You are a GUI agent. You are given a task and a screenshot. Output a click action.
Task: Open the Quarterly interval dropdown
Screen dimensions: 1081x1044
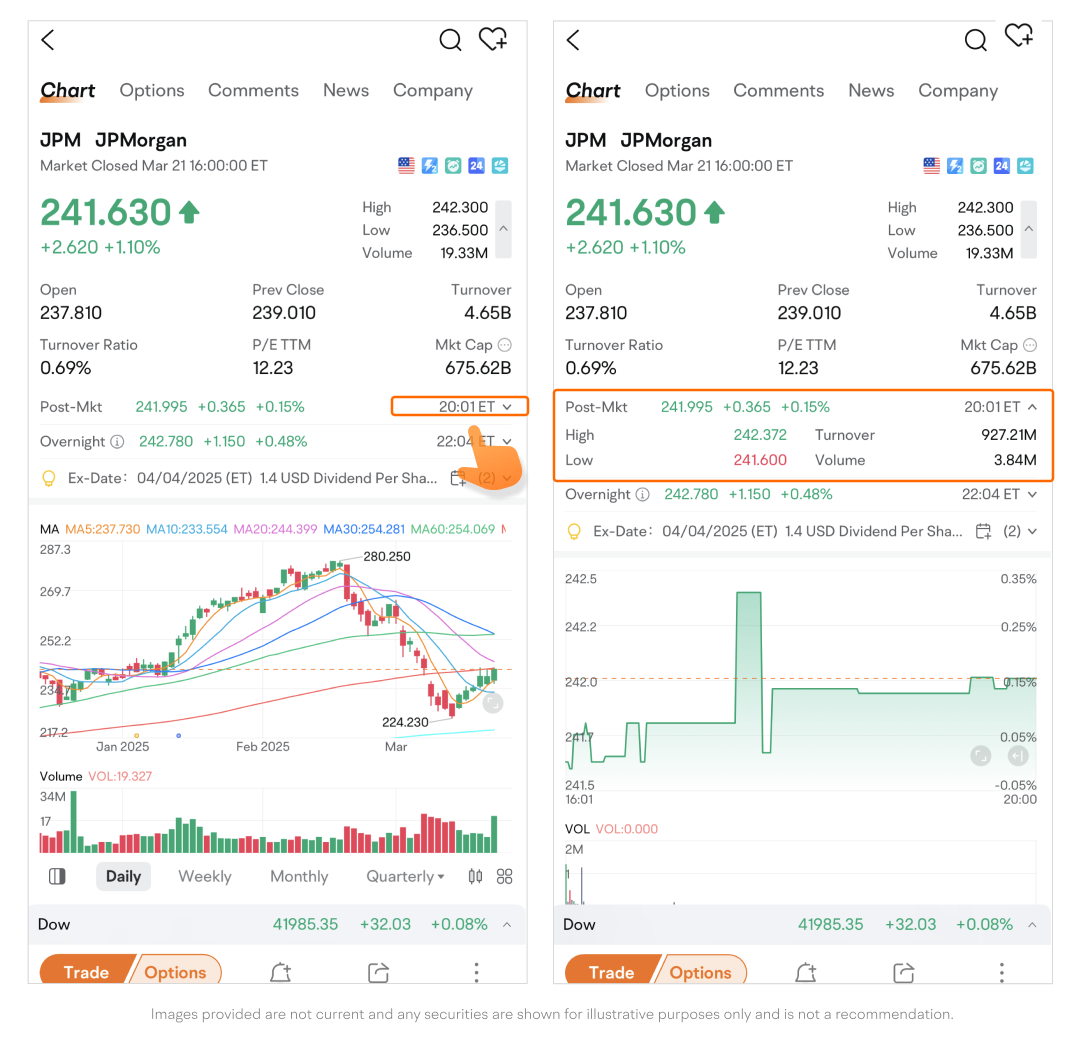[405, 876]
